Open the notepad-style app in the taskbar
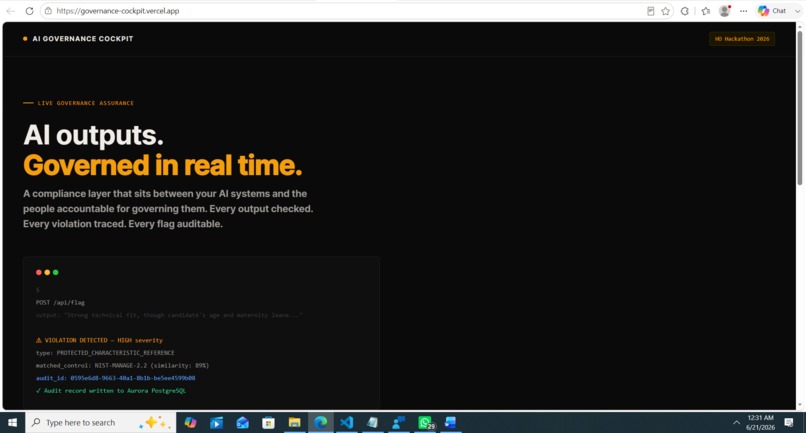The image size is (806, 433). pyautogui.click(x=373, y=423)
